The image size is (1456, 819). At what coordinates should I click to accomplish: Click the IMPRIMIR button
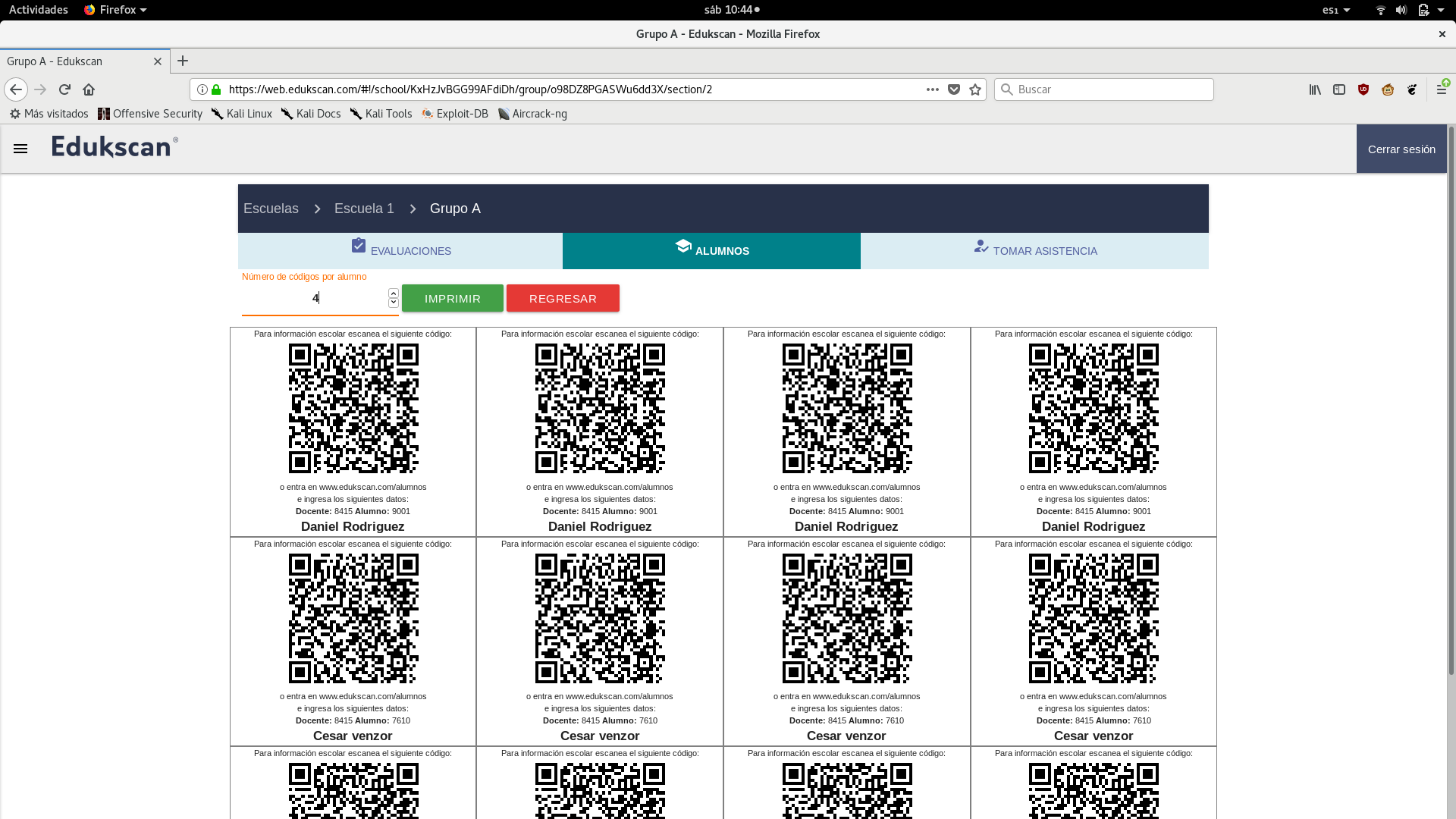coord(453,298)
